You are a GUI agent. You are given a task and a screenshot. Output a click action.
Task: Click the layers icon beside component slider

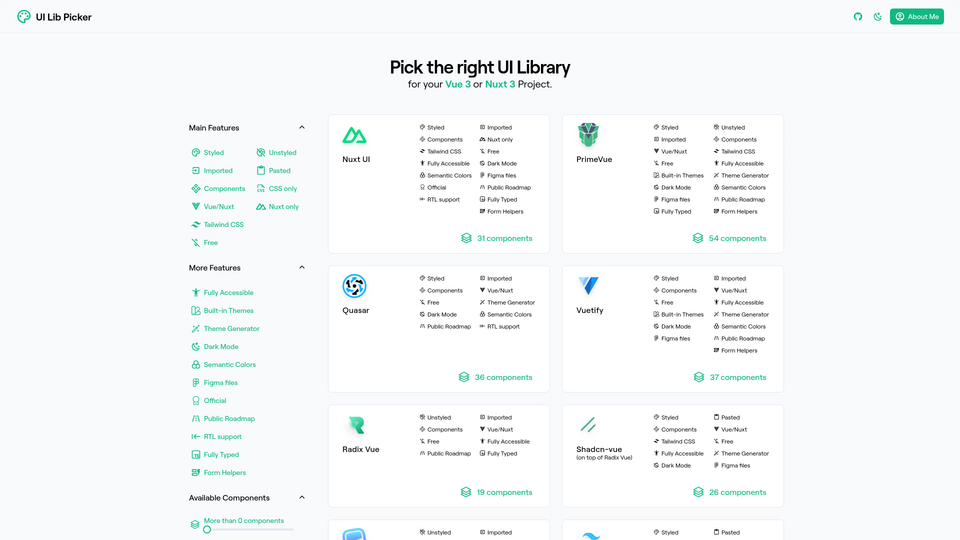coord(195,525)
